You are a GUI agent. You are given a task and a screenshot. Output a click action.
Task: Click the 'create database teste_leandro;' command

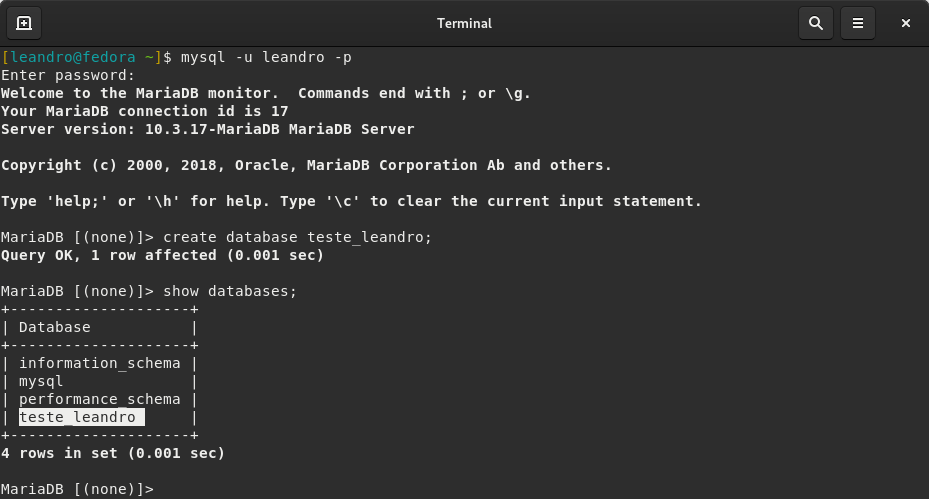click(x=297, y=237)
